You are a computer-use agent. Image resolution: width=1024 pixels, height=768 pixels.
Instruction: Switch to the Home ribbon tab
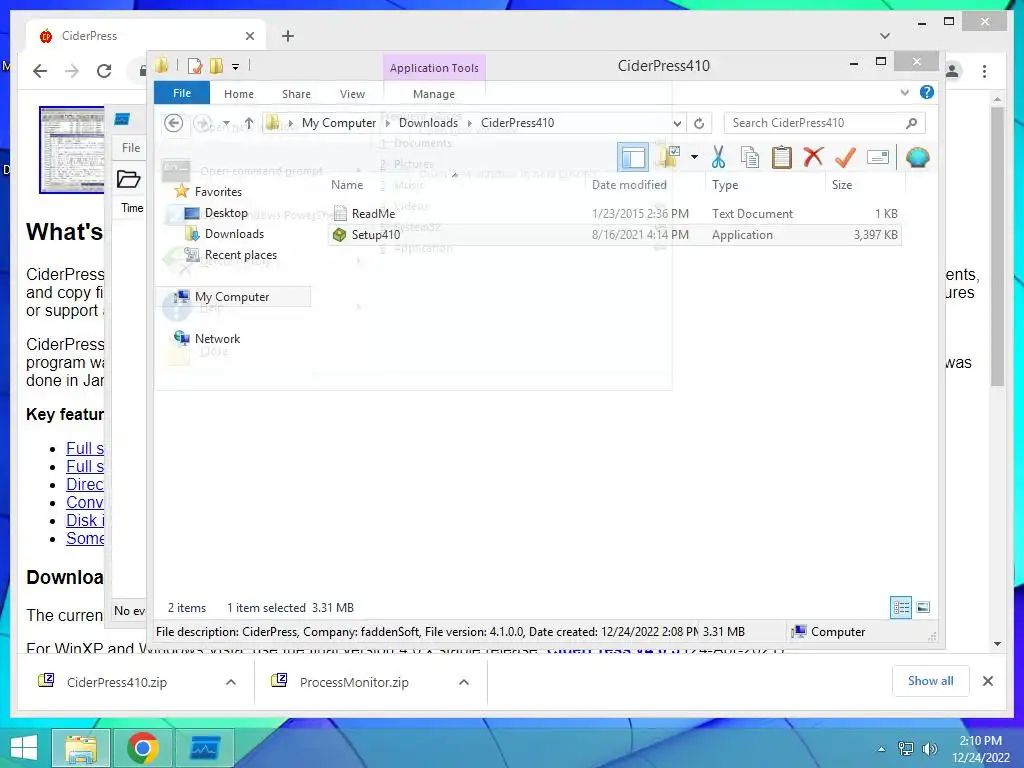tap(239, 94)
